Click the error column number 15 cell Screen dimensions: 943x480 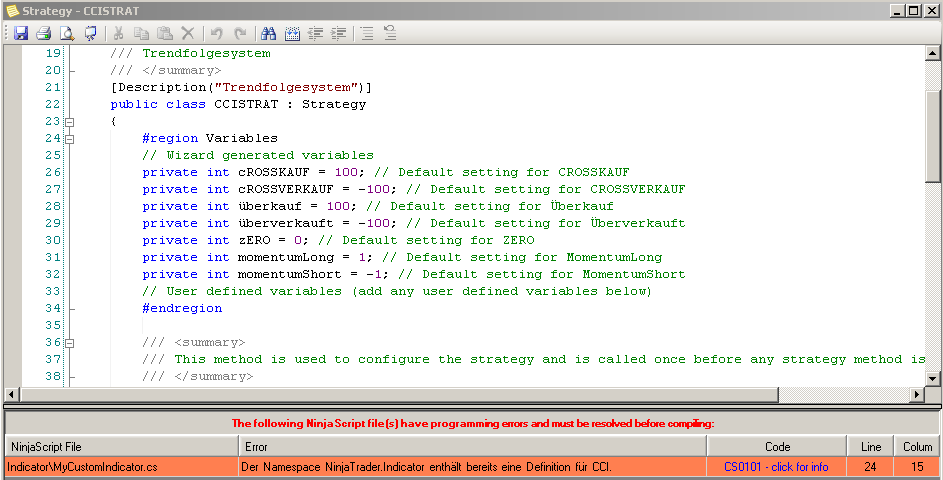[917, 467]
